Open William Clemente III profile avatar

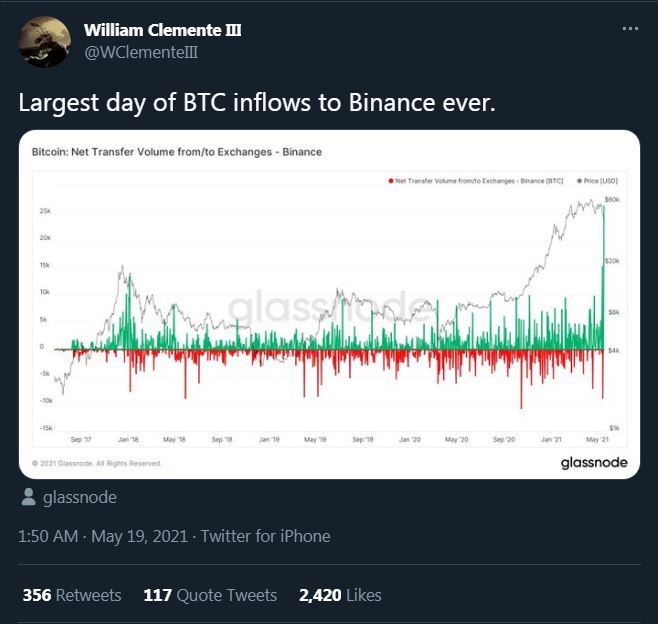point(44,42)
